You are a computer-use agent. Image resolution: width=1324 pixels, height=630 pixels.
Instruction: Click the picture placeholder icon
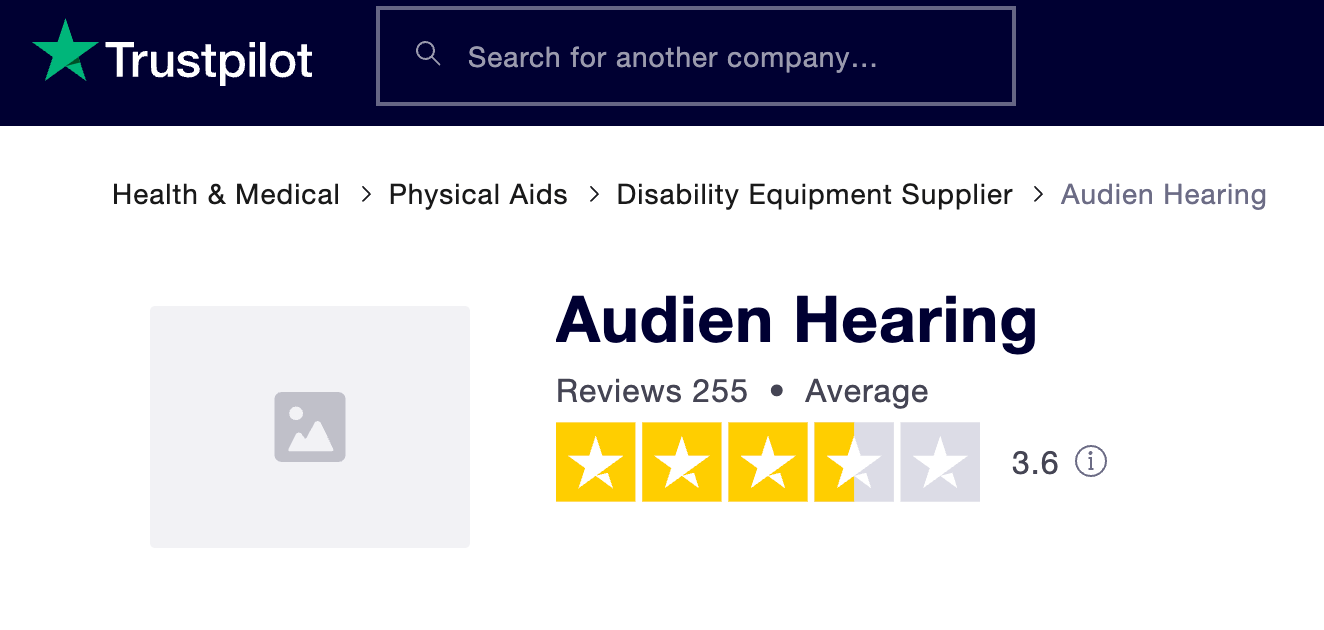(x=310, y=427)
